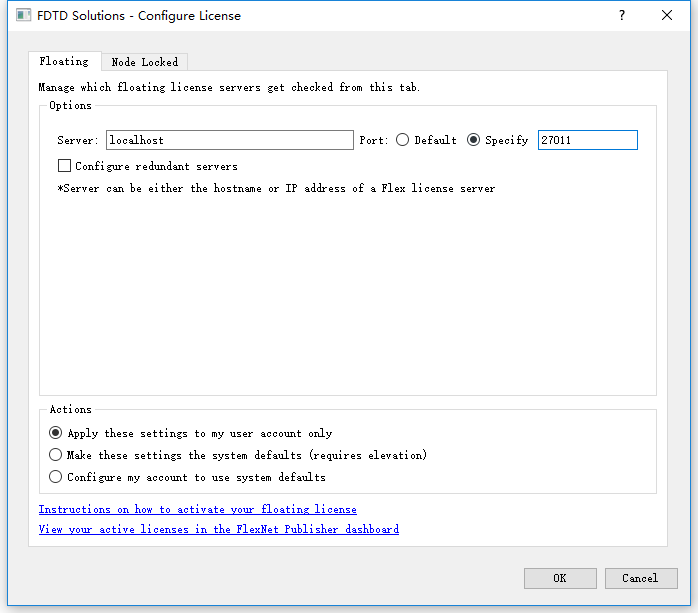The height and width of the screenshot is (613, 698).
Task: Enable Configure redundant servers checkbox
Action: [x=65, y=166]
